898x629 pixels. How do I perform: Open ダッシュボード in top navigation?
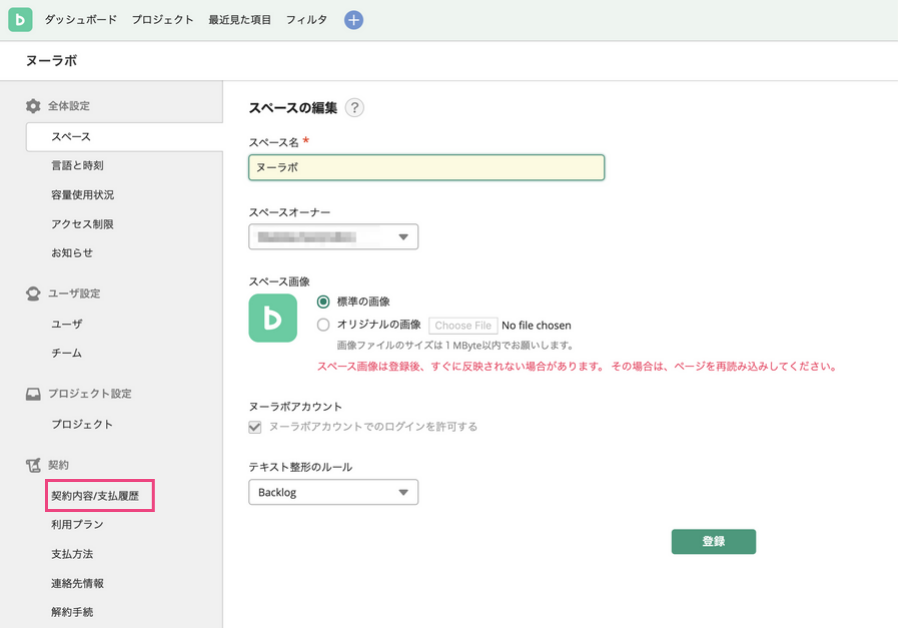(x=81, y=19)
